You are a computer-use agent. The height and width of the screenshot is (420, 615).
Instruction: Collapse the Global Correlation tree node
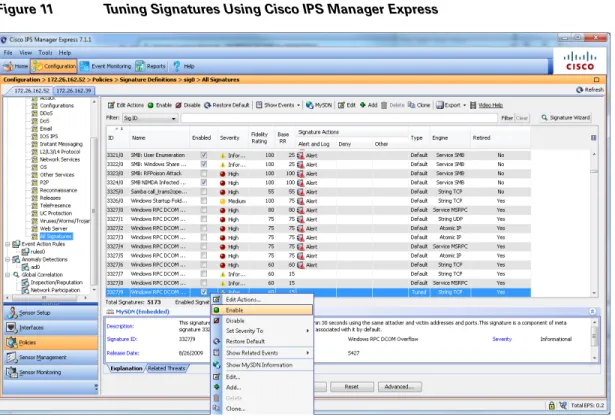coord(7,275)
